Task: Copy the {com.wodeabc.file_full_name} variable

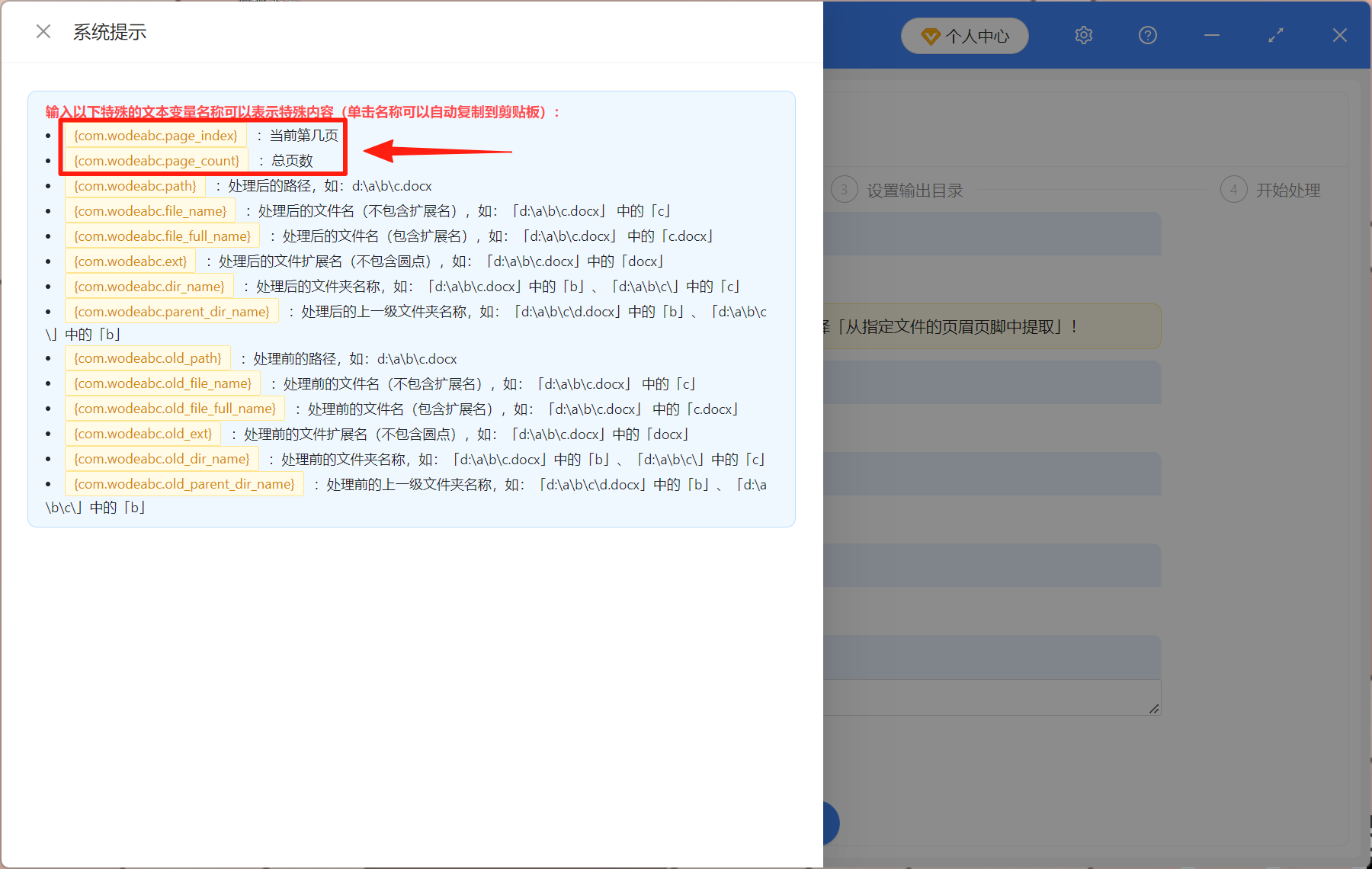Action: click(162, 236)
